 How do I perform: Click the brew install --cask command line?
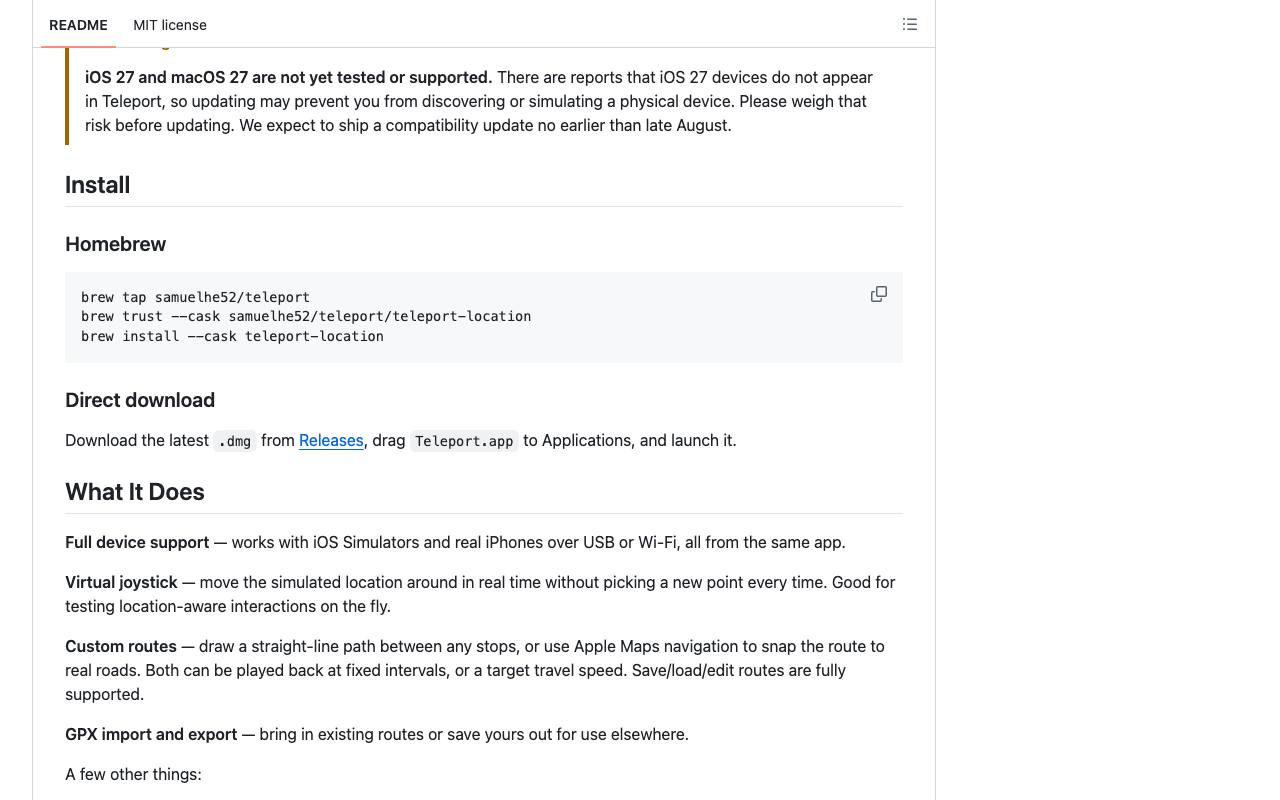click(232, 336)
